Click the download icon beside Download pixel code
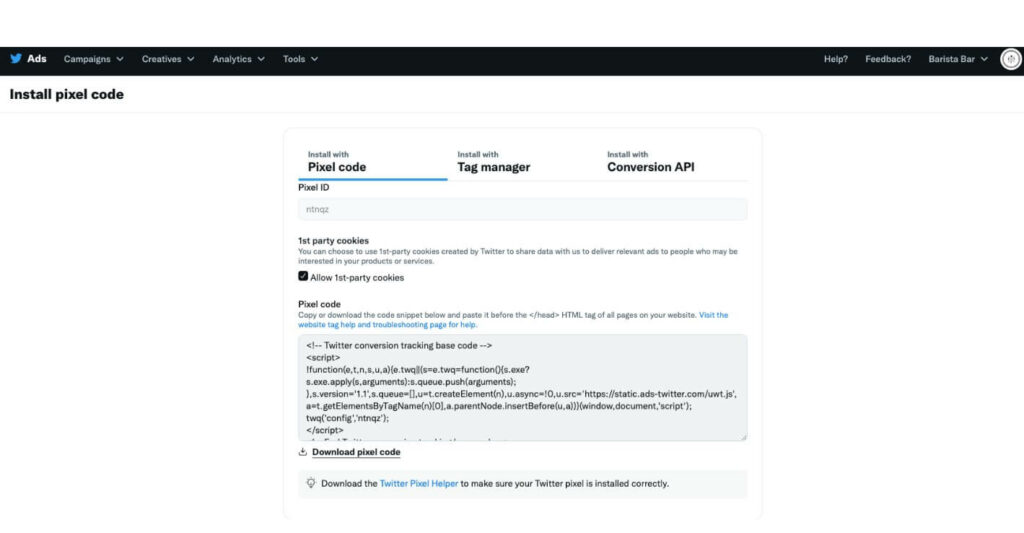 (x=303, y=452)
